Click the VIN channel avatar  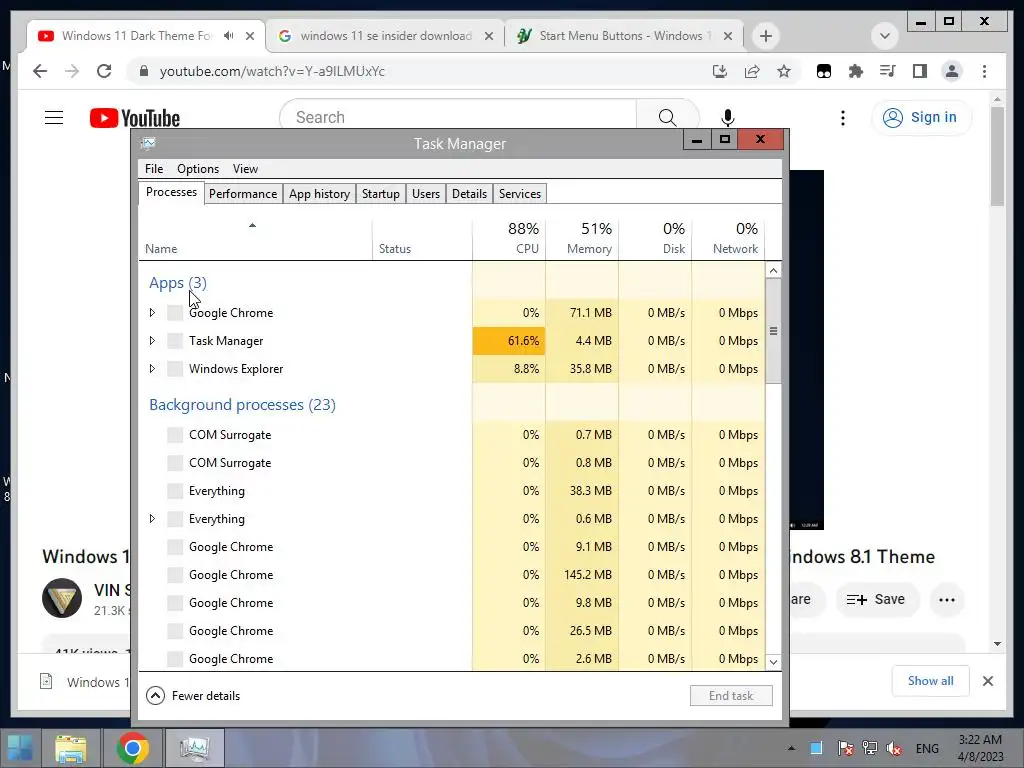[62, 598]
